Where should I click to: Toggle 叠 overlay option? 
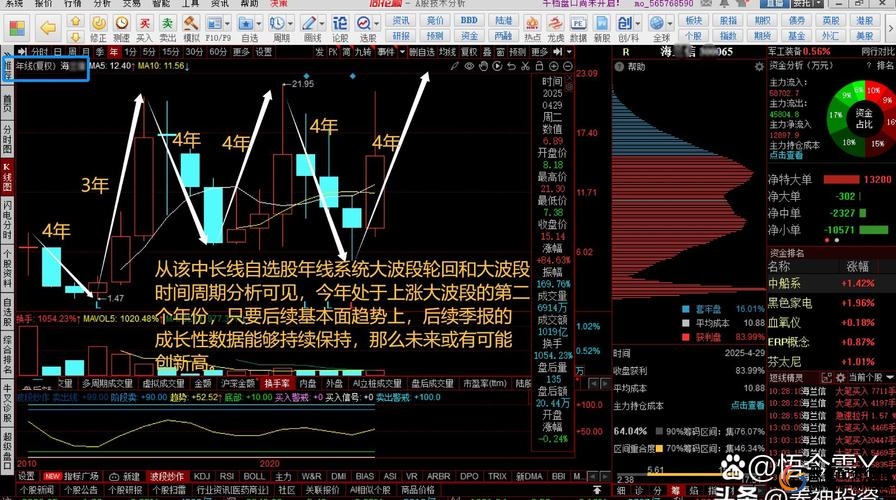point(487,52)
